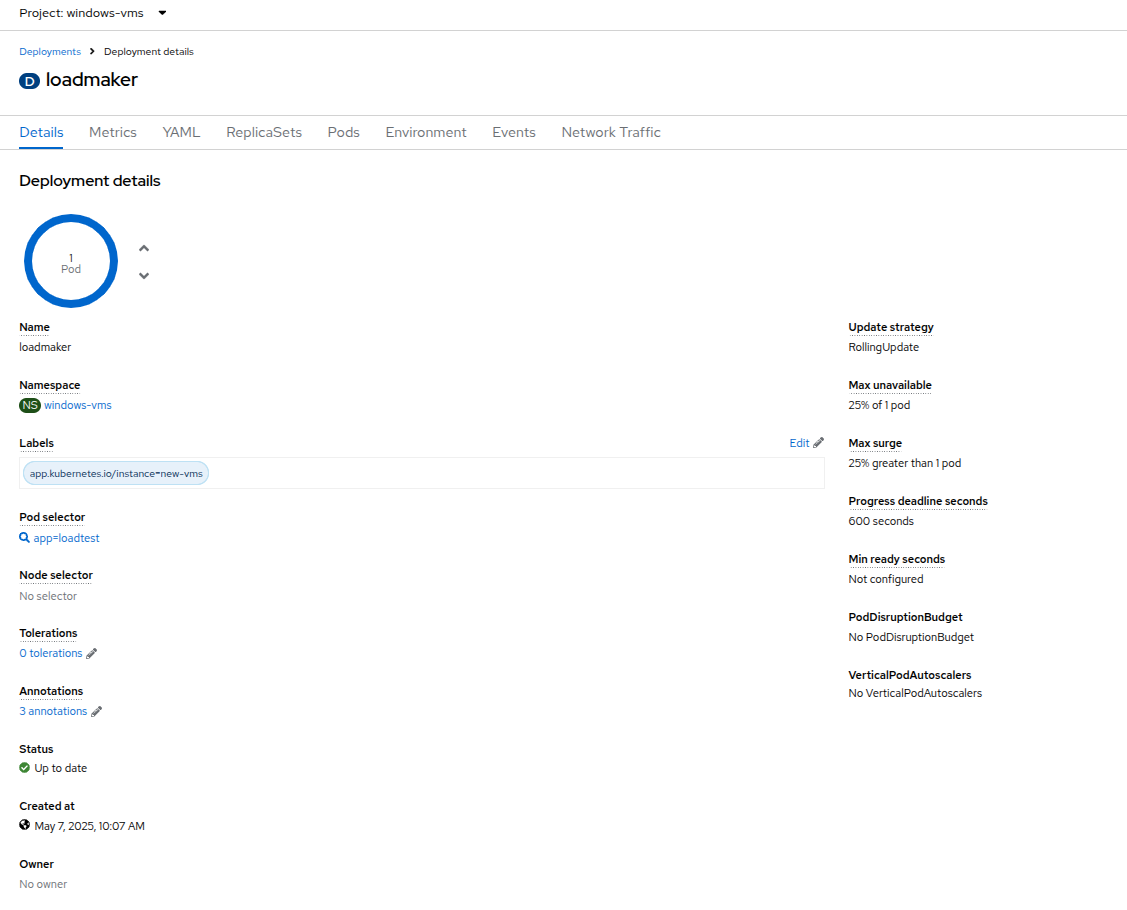Click the pod count donut chart
The image size is (1127, 910).
click(x=71, y=262)
